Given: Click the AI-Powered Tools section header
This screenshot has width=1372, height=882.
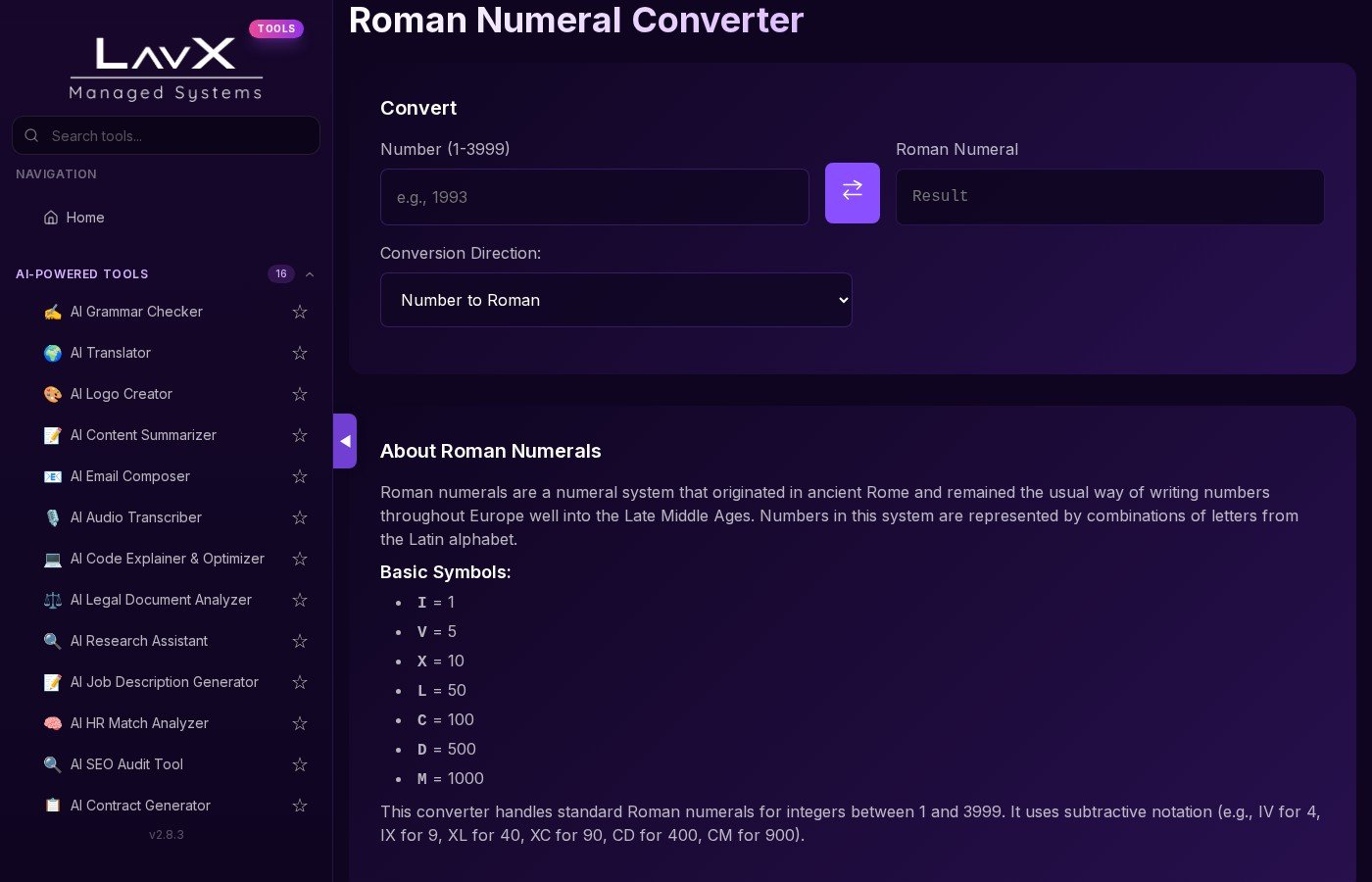Looking at the screenshot, I should [x=82, y=274].
